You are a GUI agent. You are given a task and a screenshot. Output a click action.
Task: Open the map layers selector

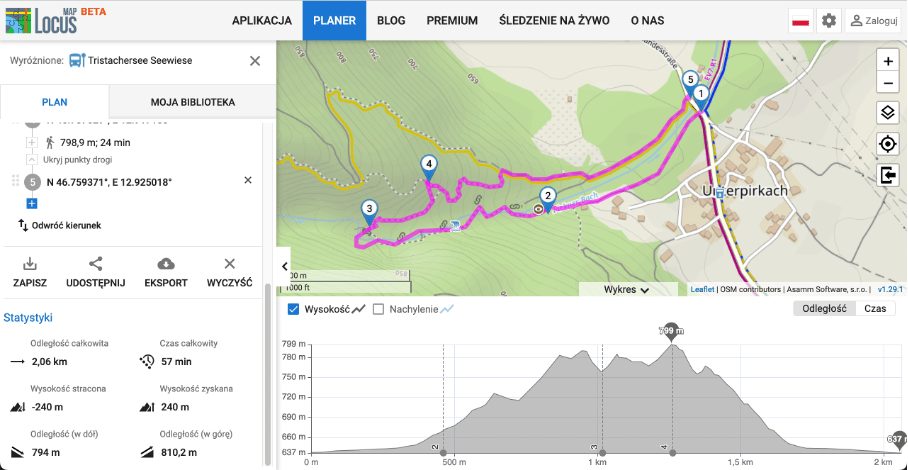[x=888, y=112]
